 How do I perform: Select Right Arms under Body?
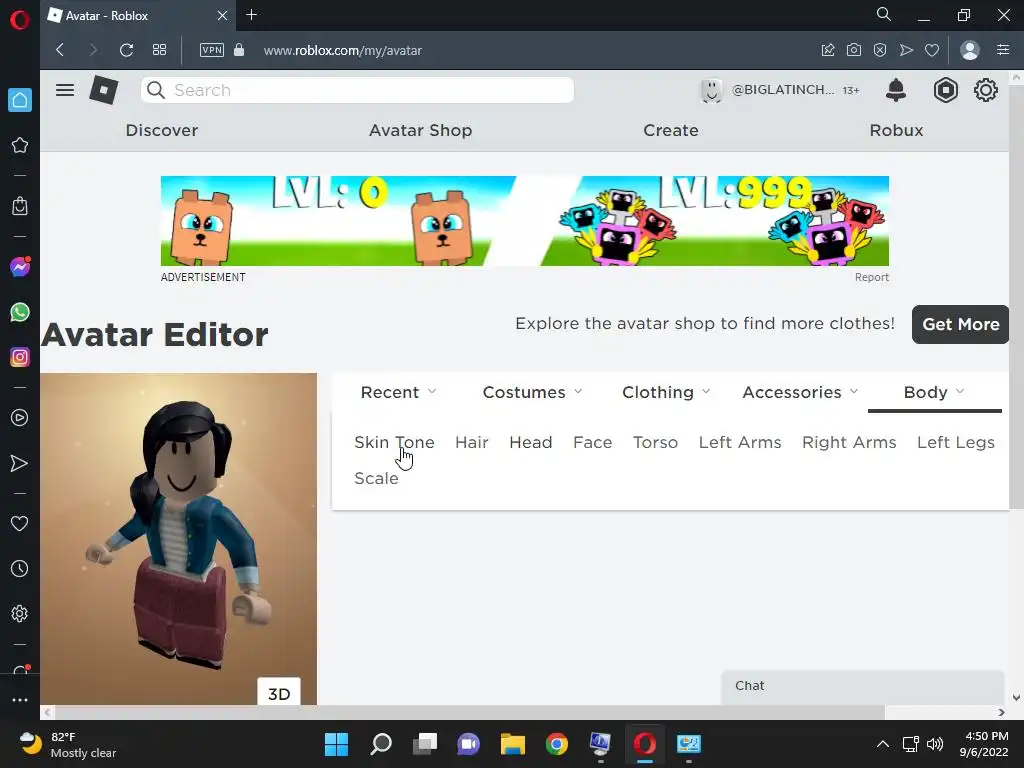(x=849, y=442)
